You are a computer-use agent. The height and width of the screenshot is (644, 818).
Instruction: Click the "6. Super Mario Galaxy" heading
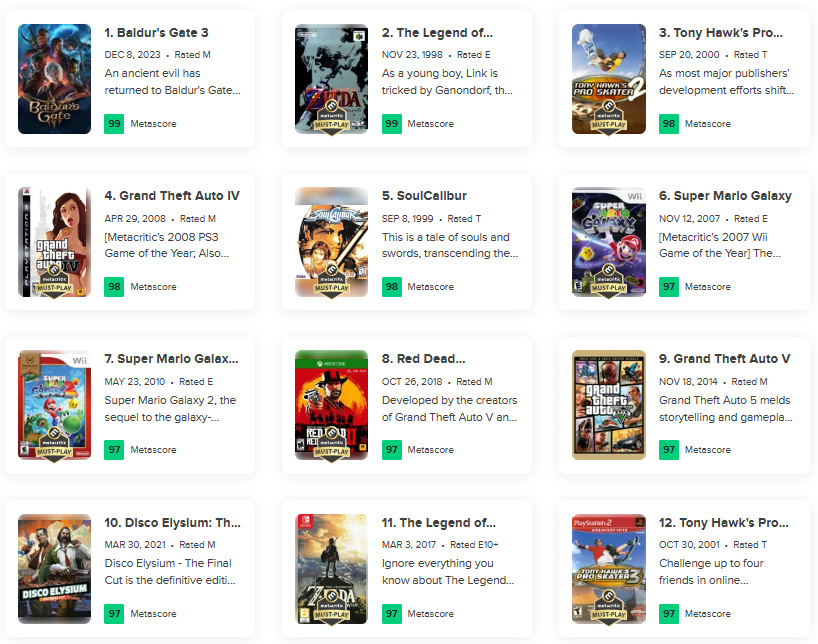(725, 196)
